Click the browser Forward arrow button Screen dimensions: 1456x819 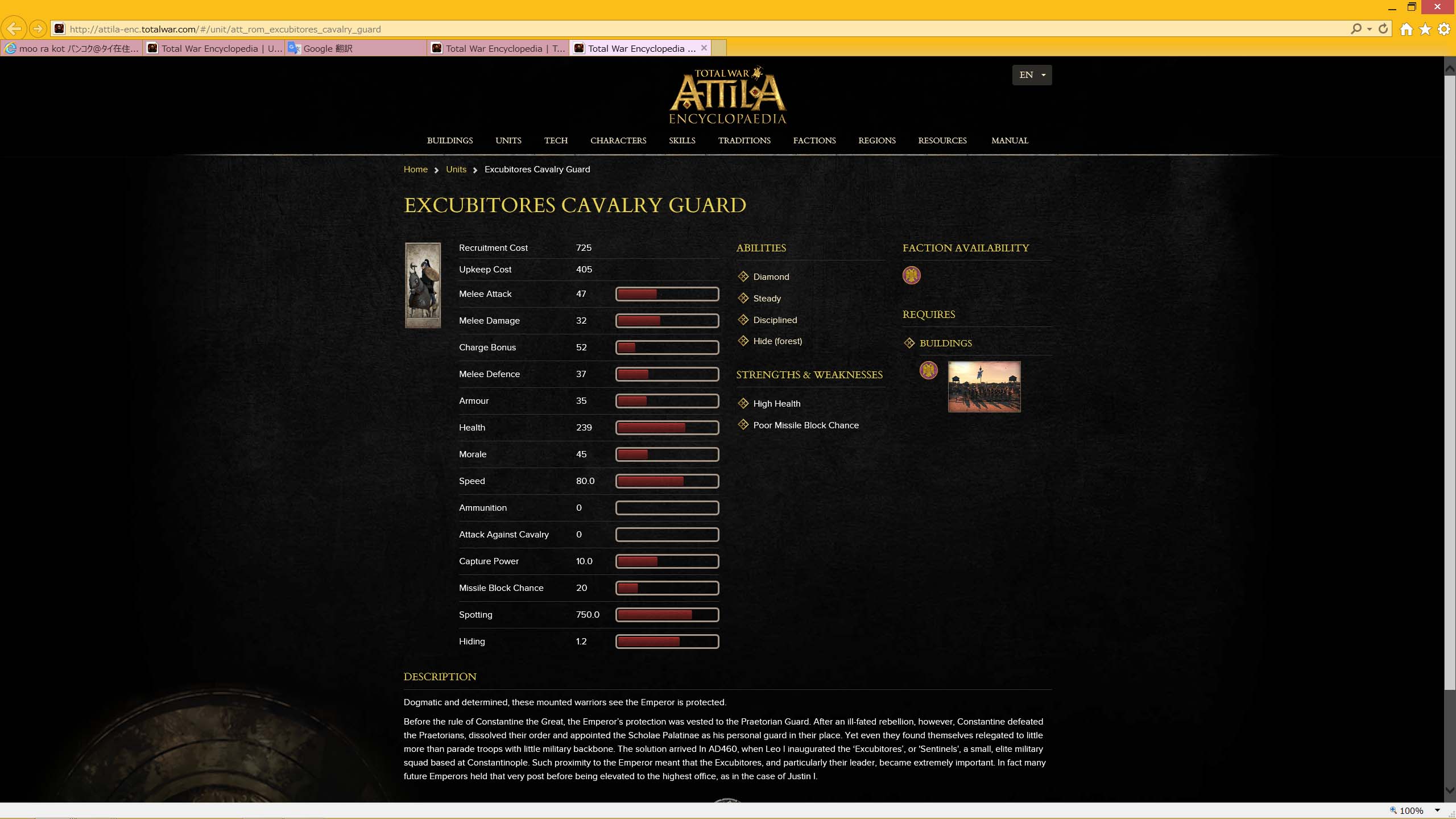pyautogui.click(x=38, y=28)
